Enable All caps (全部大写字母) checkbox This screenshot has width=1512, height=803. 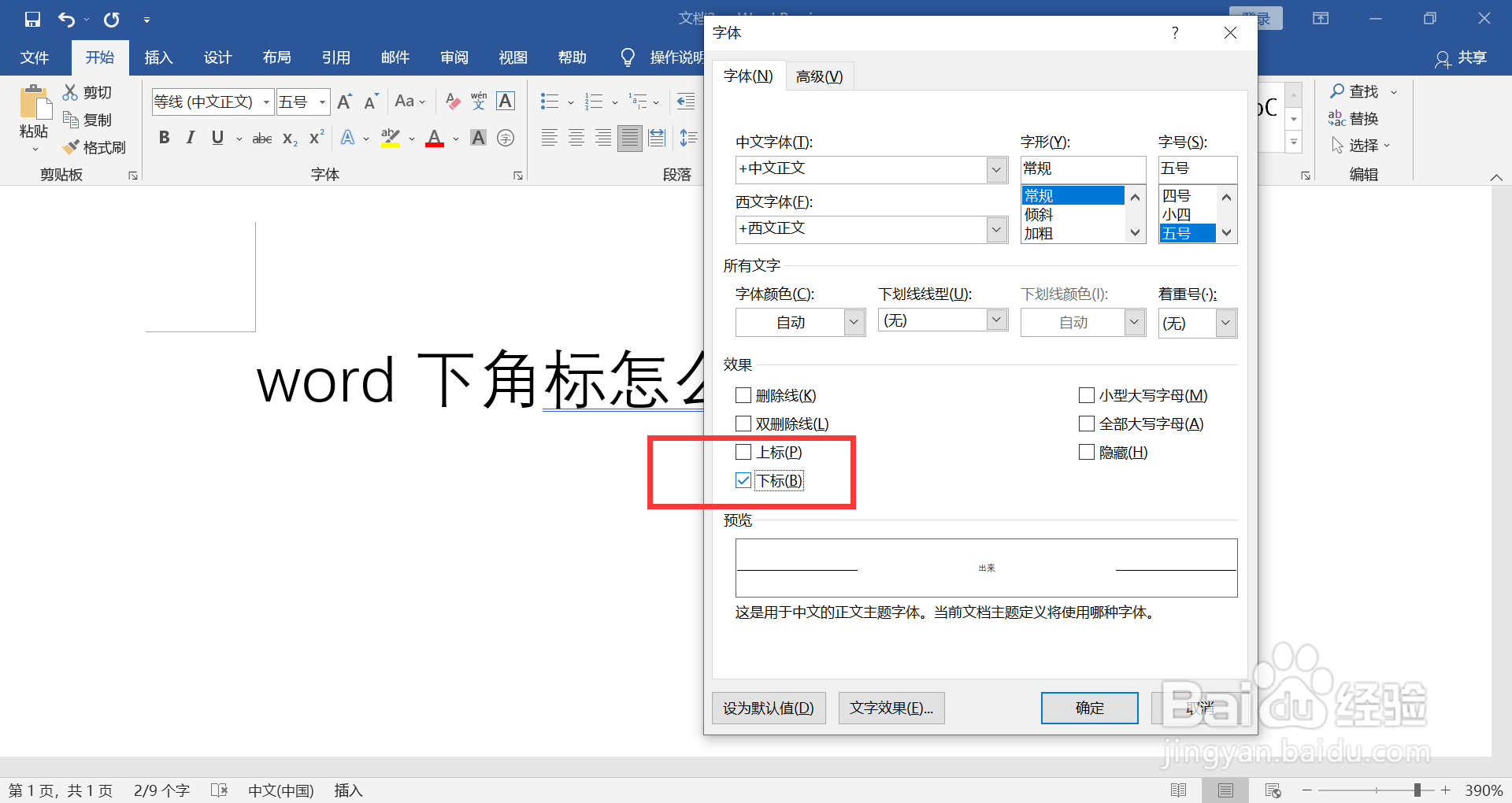point(1087,424)
